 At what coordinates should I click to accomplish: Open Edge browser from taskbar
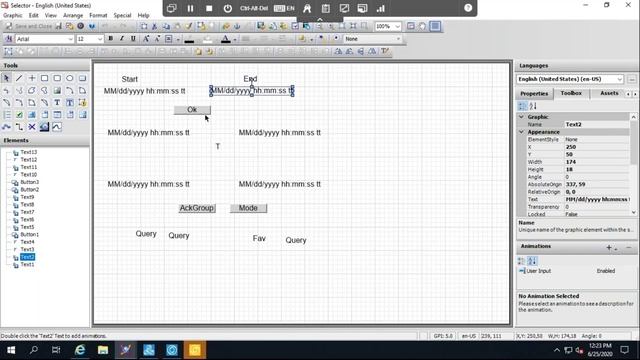pos(80,350)
